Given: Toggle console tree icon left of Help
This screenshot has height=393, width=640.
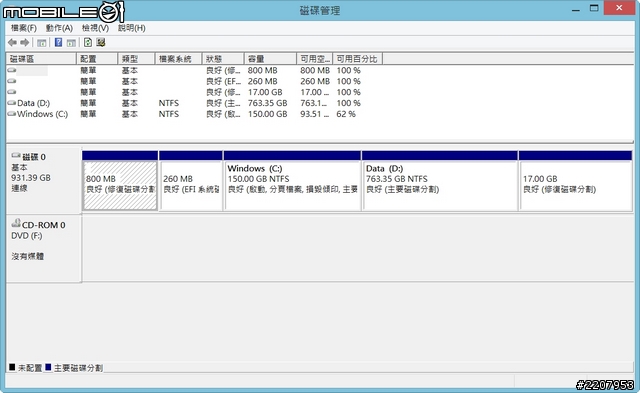Looking at the screenshot, I should pos(42,42).
